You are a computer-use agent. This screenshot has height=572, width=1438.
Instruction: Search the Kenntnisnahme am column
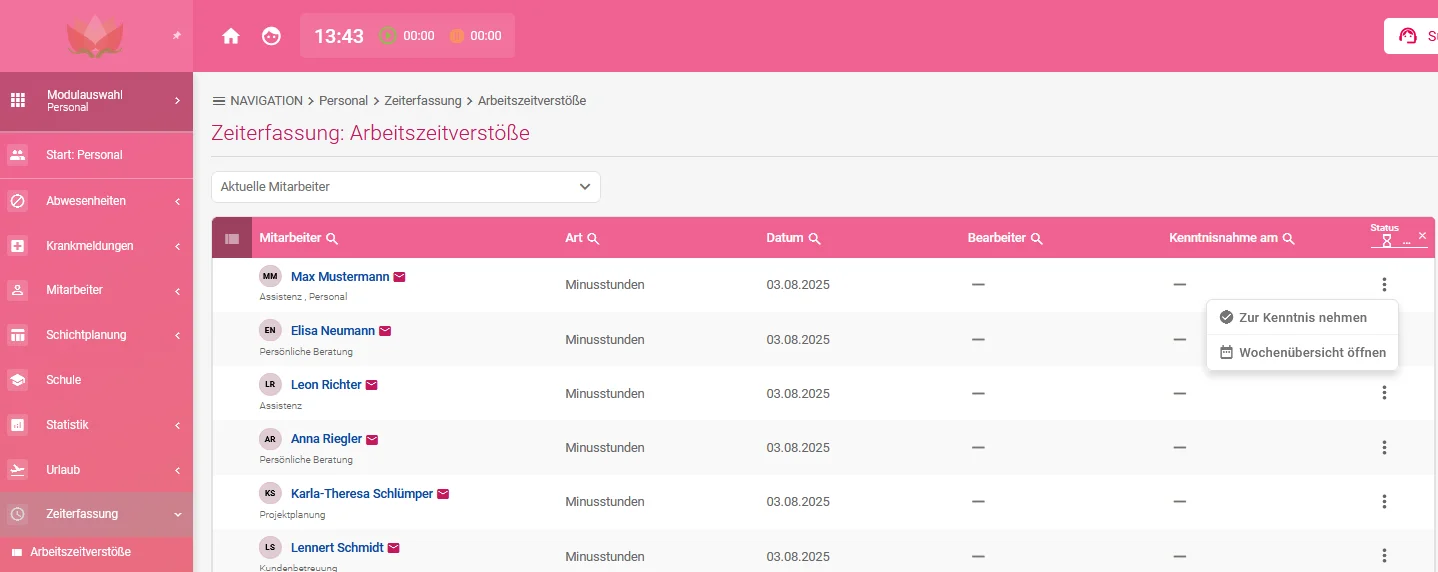click(x=1289, y=239)
